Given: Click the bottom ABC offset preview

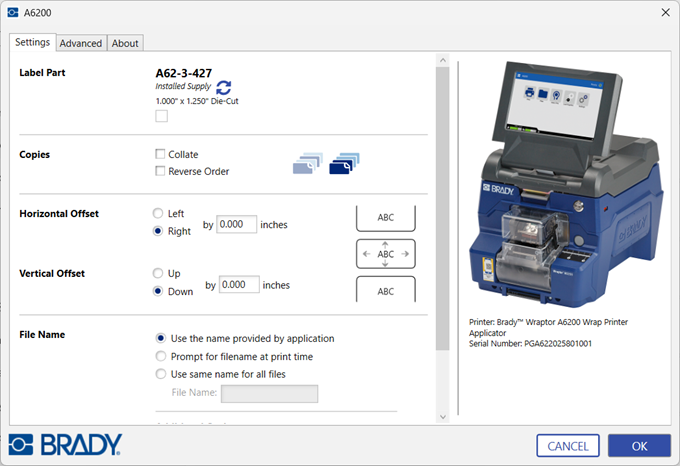Looking at the screenshot, I should pyautogui.click(x=385, y=291).
